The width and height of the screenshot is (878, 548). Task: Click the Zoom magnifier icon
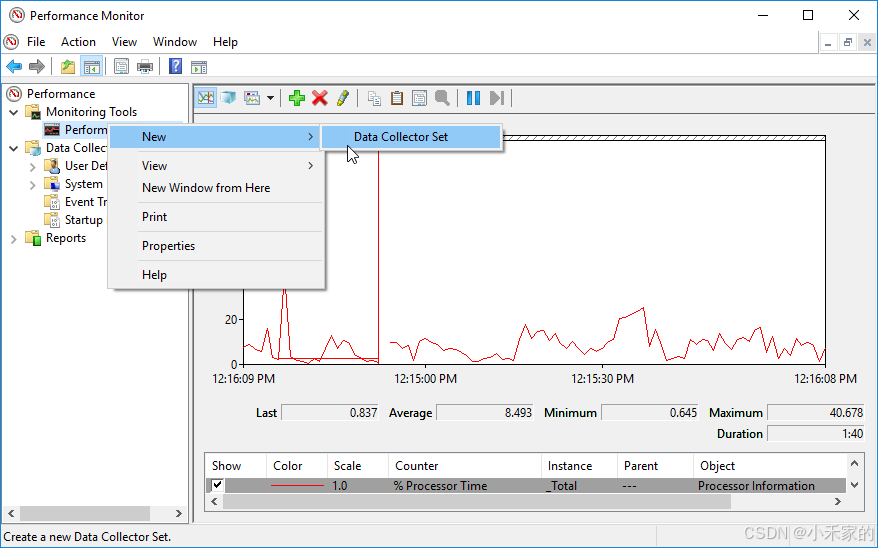click(442, 98)
